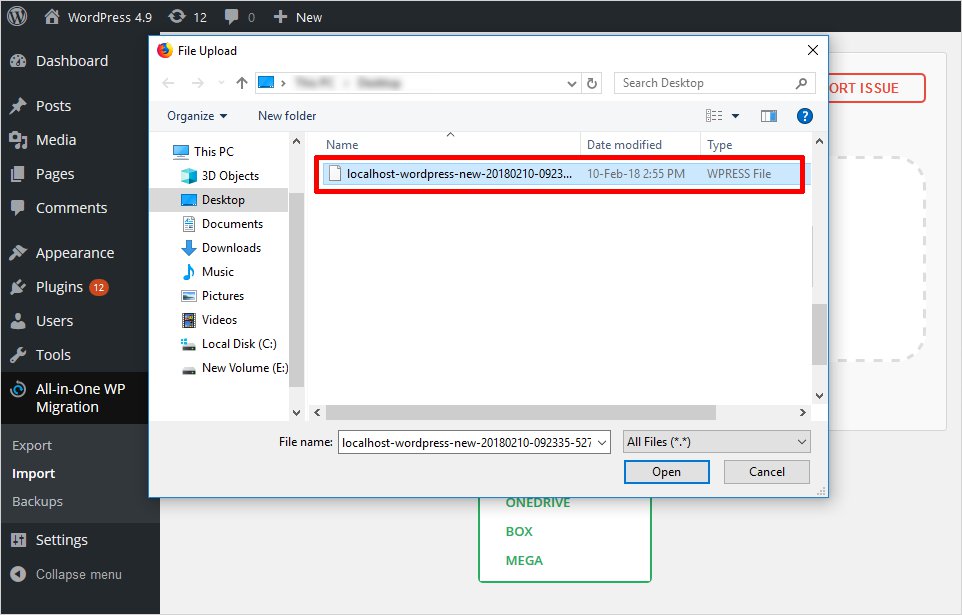Expand the Organize dropdown menu
The height and width of the screenshot is (615, 962).
pos(197,116)
